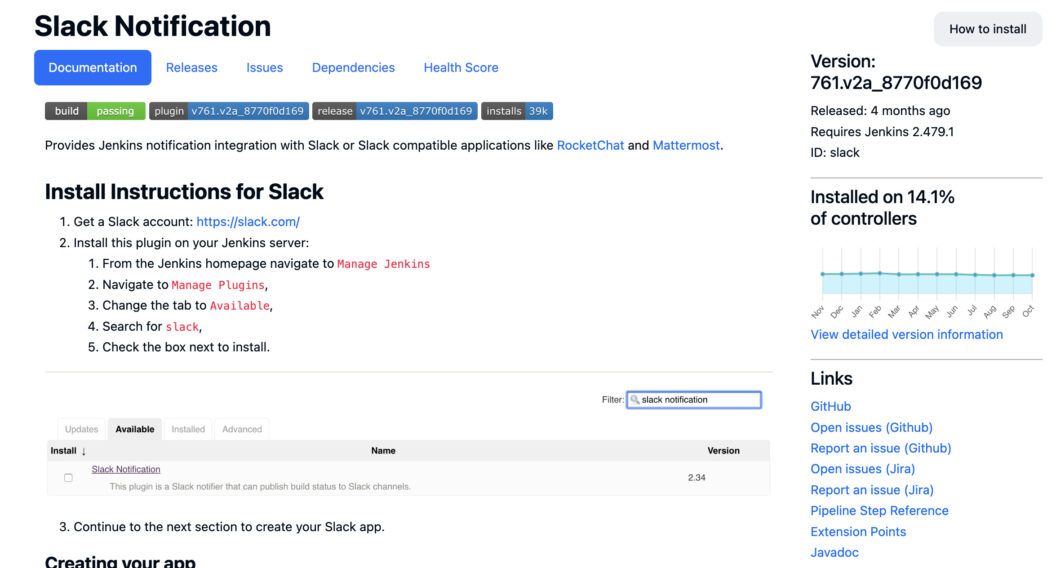Image resolution: width=1056 pixels, height=568 pixels.
Task: Switch to the Releases tab
Action: [x=191, y=67]
